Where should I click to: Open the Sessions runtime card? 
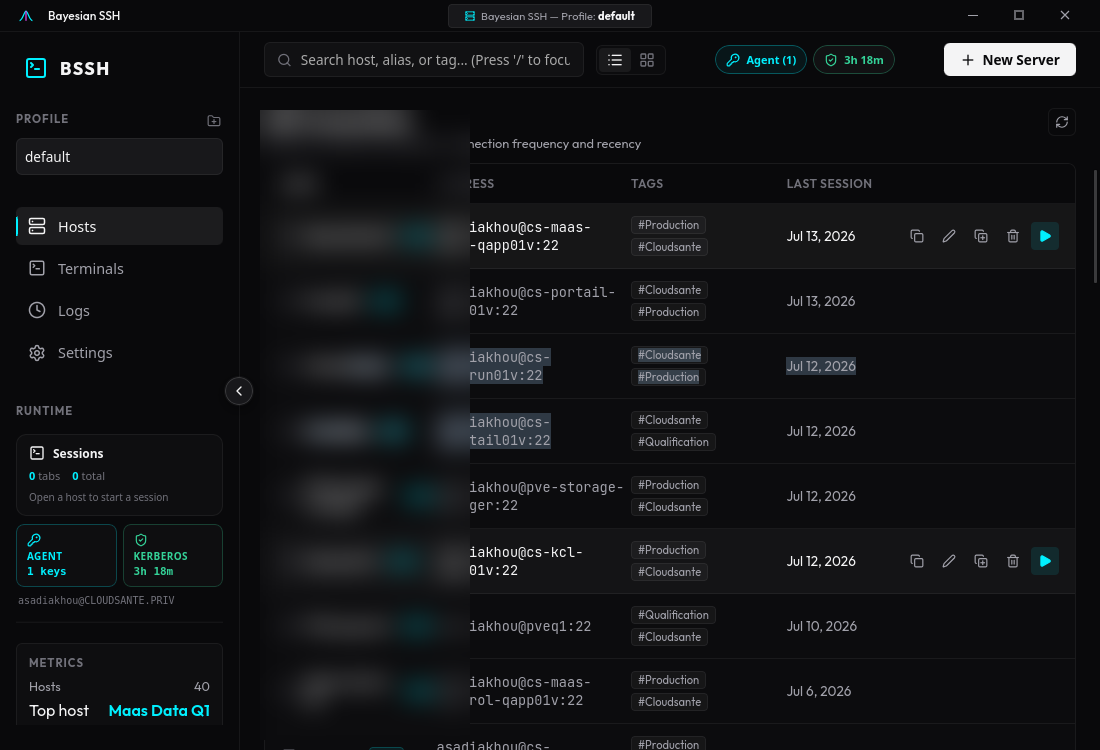click(x=119, y=475)
